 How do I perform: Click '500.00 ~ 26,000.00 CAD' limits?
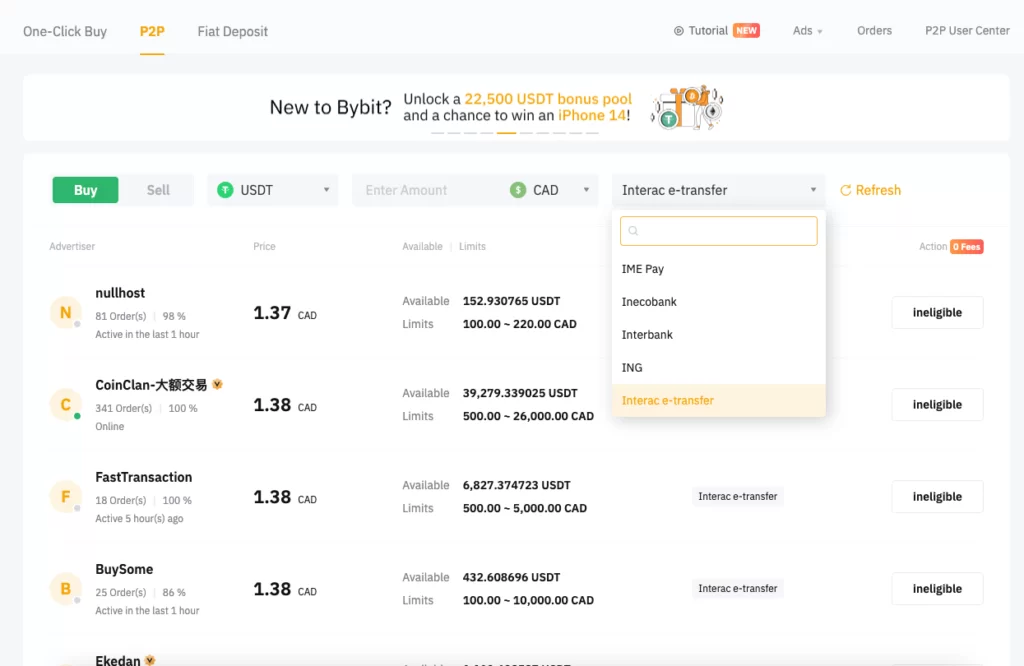(x=528, y=416)
